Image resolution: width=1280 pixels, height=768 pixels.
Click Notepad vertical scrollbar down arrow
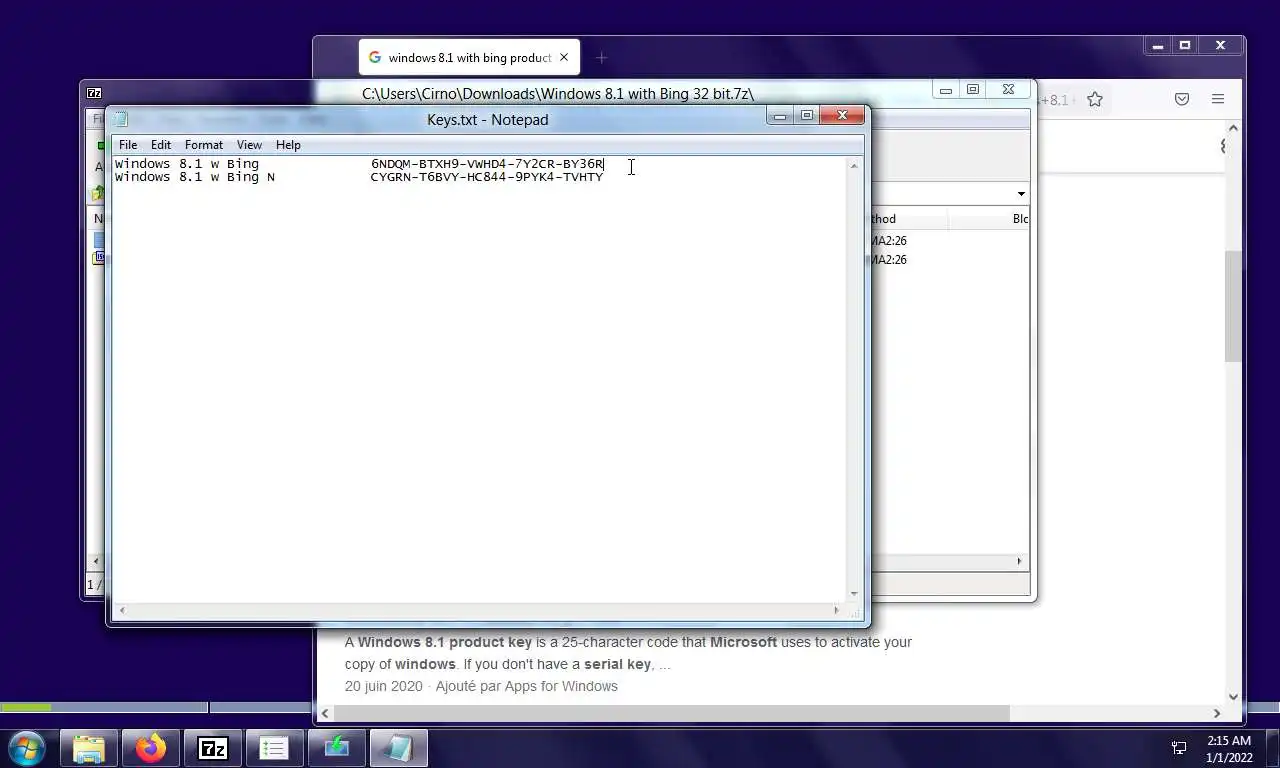coord(854,594)
